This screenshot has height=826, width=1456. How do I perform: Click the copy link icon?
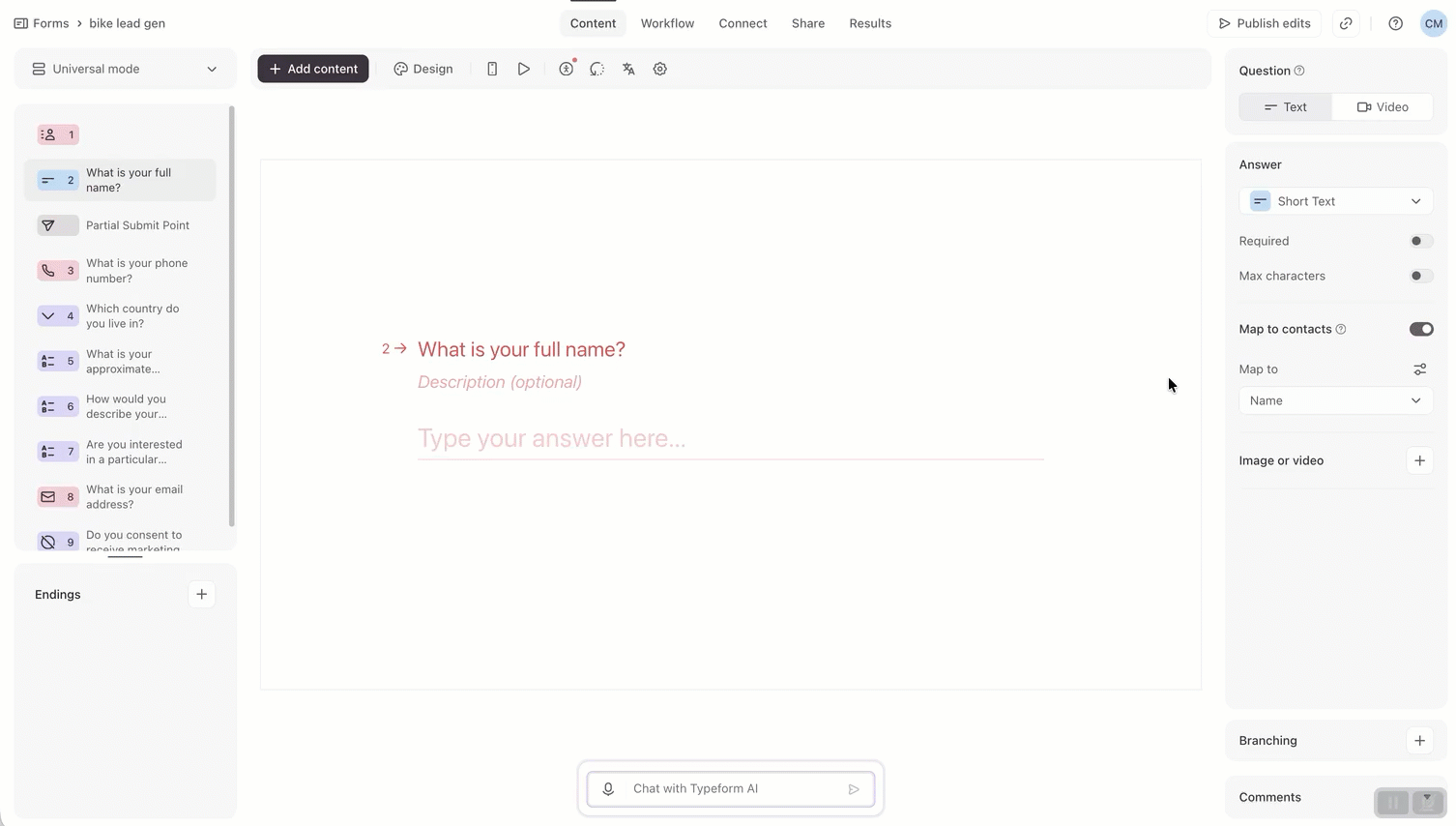(x=1346, y=23)
